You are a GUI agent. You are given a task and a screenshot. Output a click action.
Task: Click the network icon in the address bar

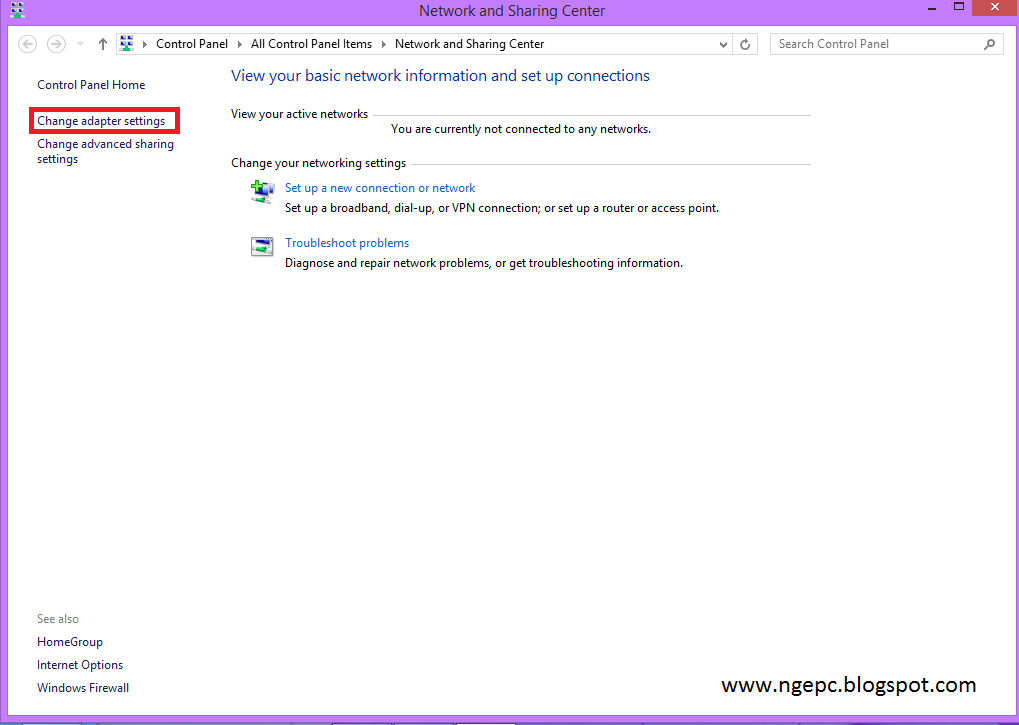[126, 43]
